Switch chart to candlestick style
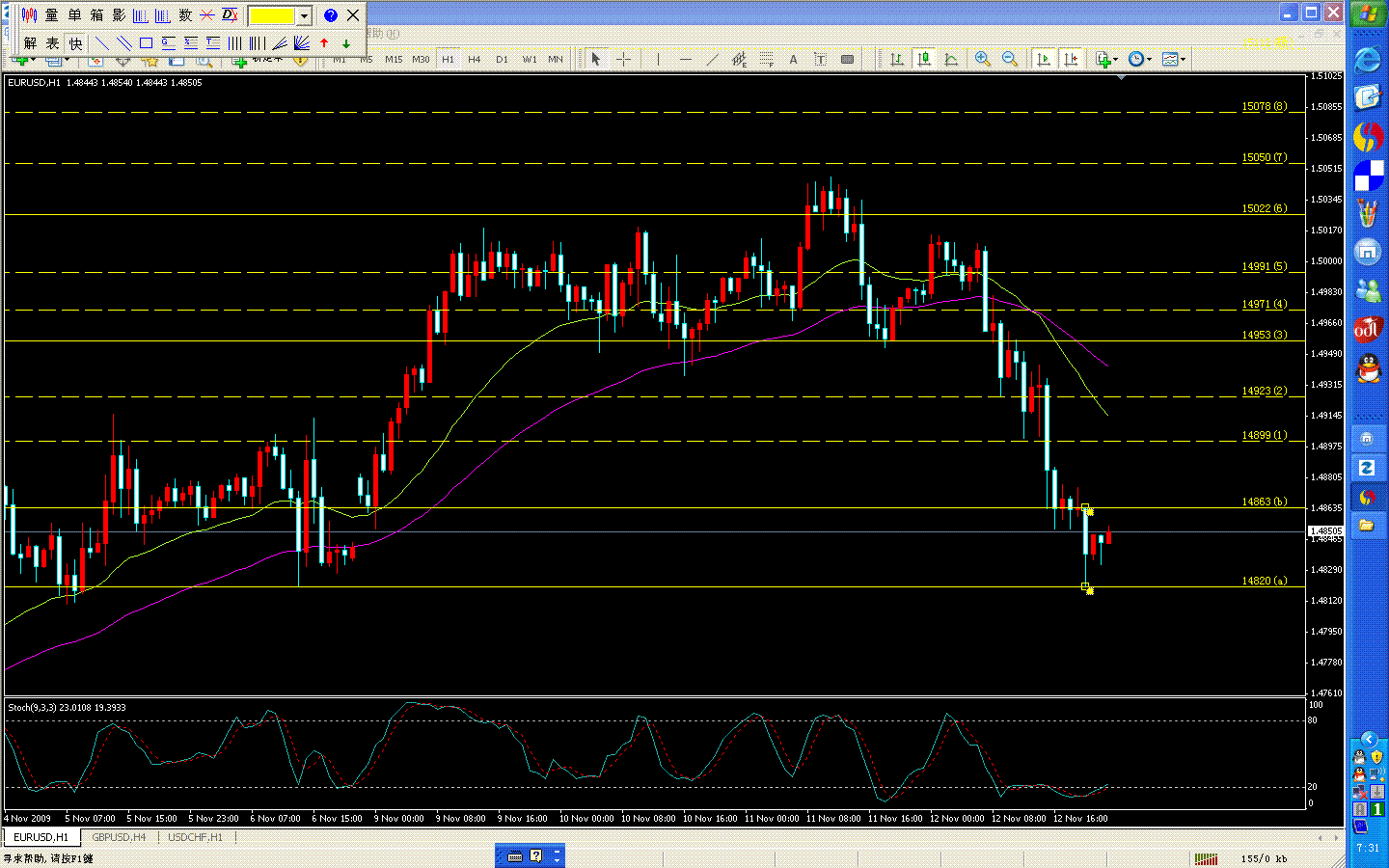Image resolution: width=1389 pixels, height=868 pixels. (924, 59)
